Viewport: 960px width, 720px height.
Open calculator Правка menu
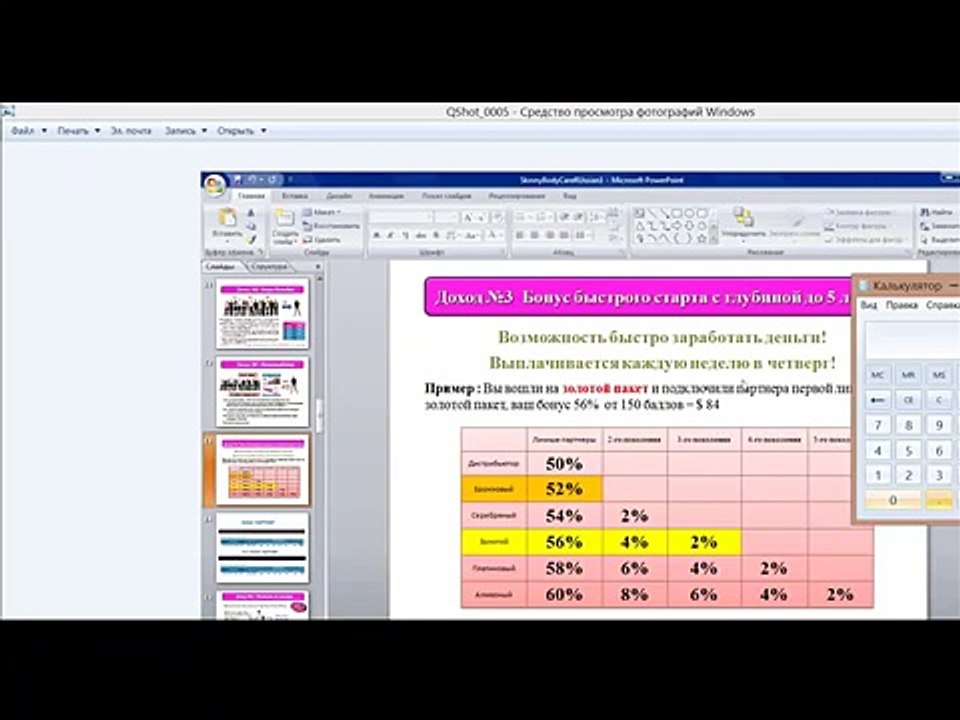(902, 305)
